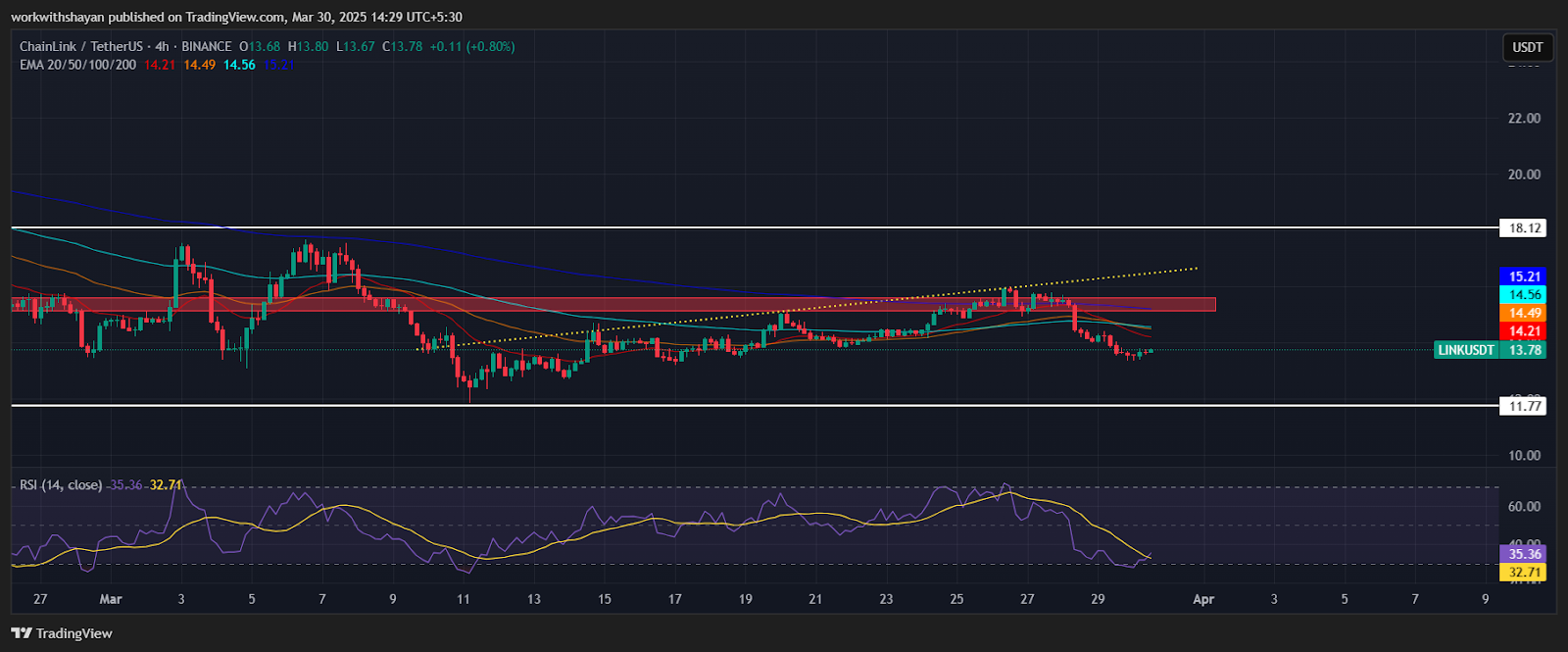This screenshot has width=1568, height=652.
Task: Click the cyan 14.56 EMA price tag
Action: (x=1524, y=295)
